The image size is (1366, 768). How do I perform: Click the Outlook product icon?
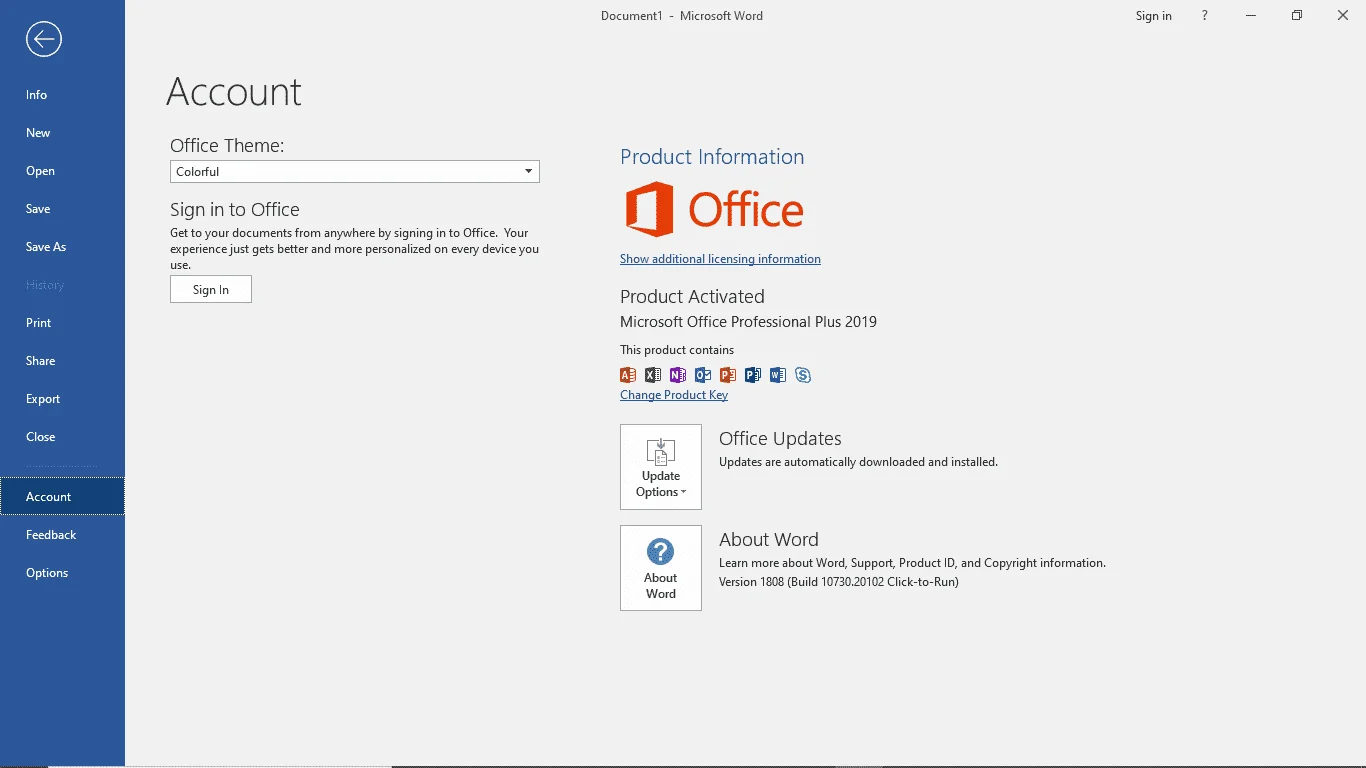703,375
